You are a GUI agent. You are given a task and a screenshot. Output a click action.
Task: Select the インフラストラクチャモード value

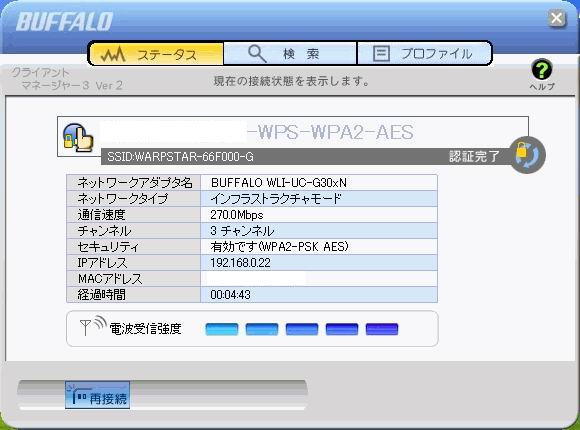coord(276,199)
